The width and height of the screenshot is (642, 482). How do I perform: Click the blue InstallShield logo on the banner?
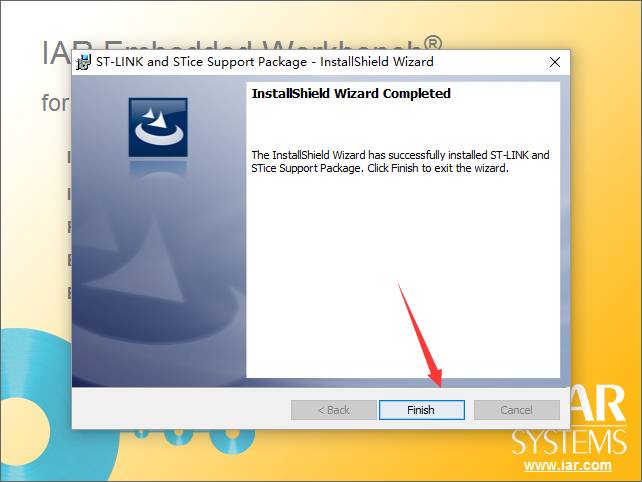point(158,127)
